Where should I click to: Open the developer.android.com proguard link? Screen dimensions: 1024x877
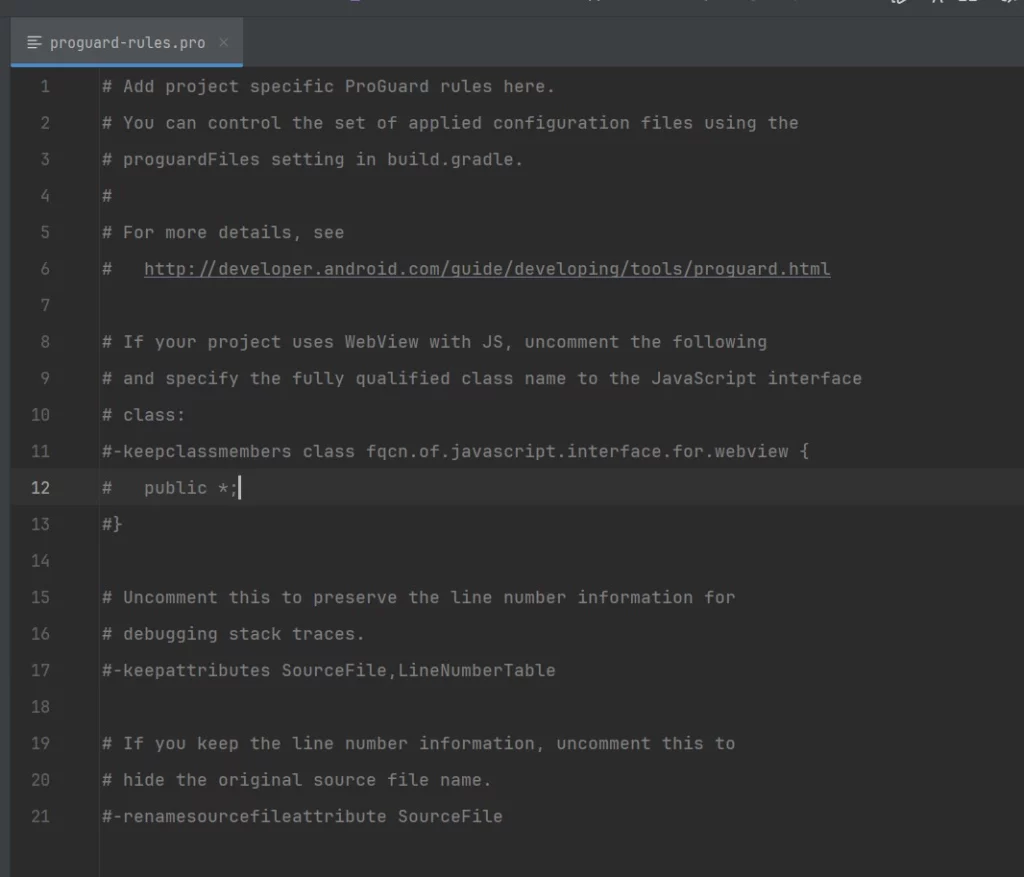(x=486, y=269)
